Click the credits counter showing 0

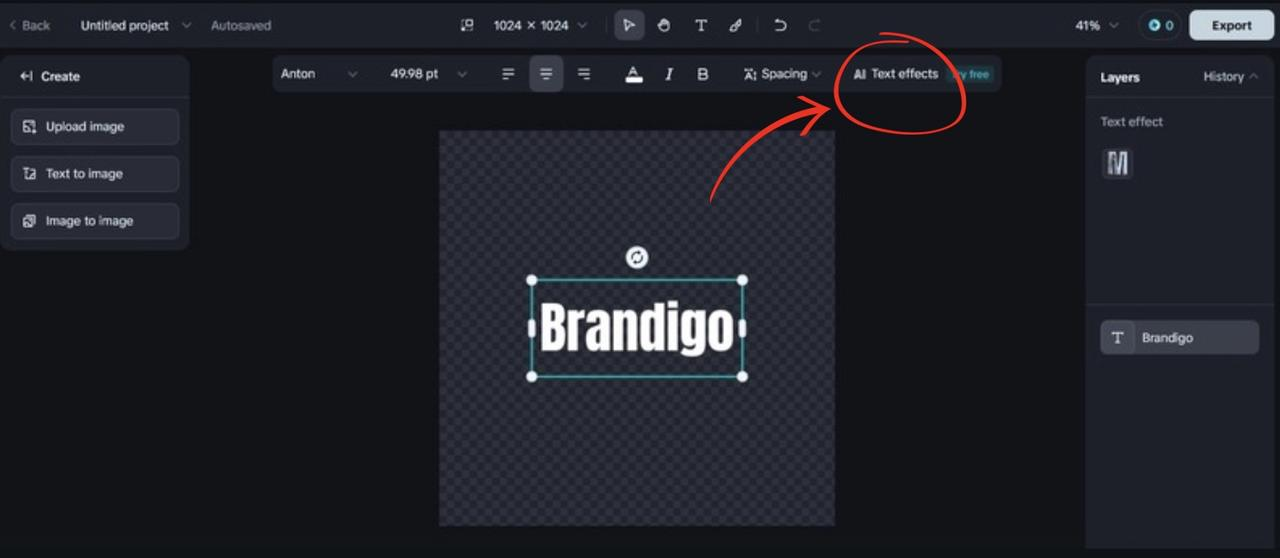pos(1160,26)
